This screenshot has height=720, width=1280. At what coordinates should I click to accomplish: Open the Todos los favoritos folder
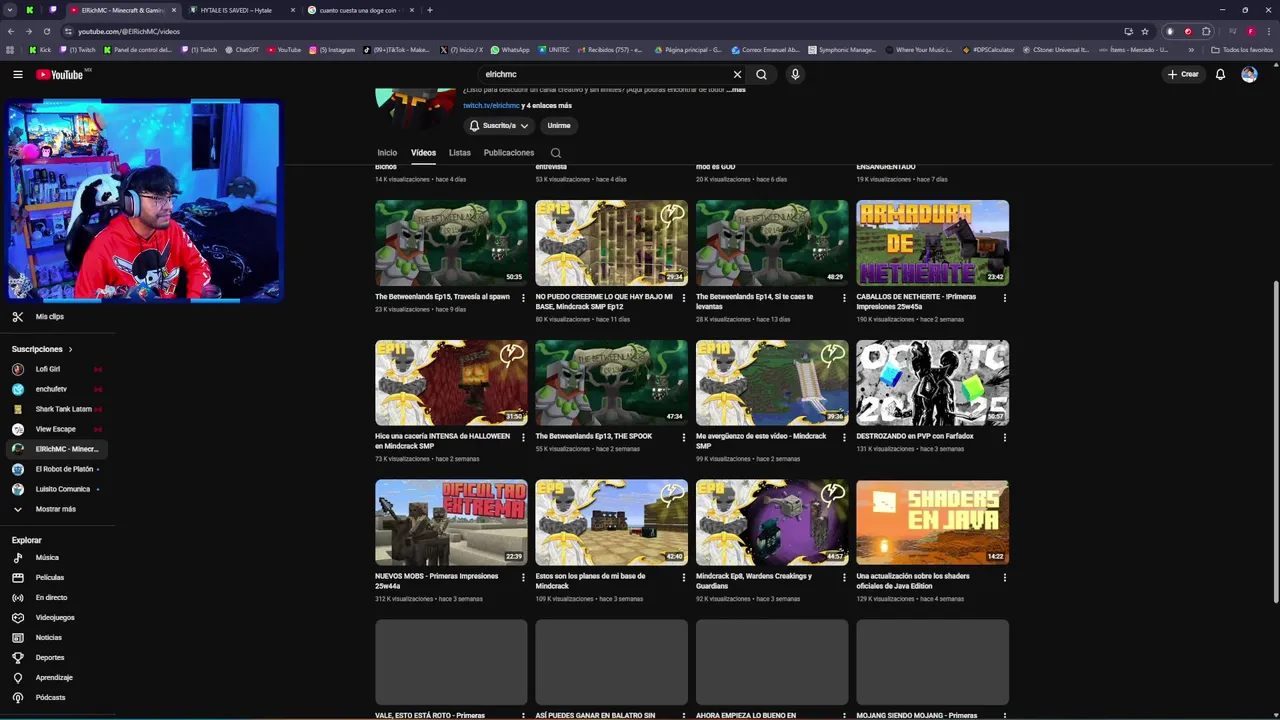point(1241,49)
